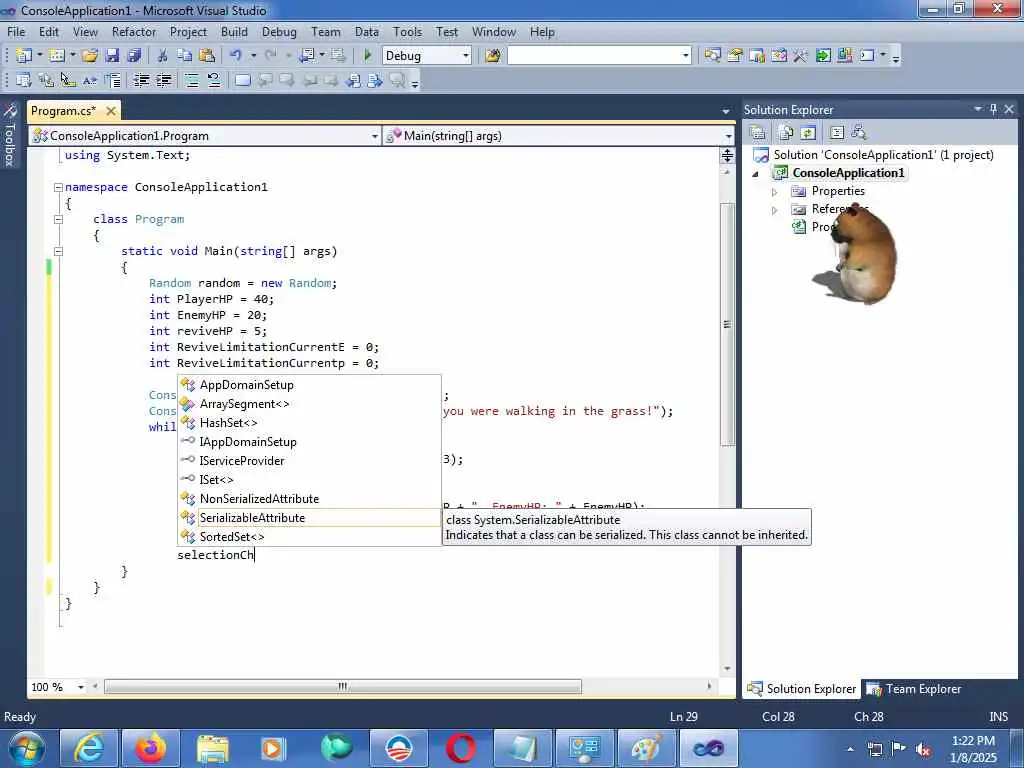The image size is (1024, 768).
Task: Cut selection with the scissors icon
Action: (162, 56)
